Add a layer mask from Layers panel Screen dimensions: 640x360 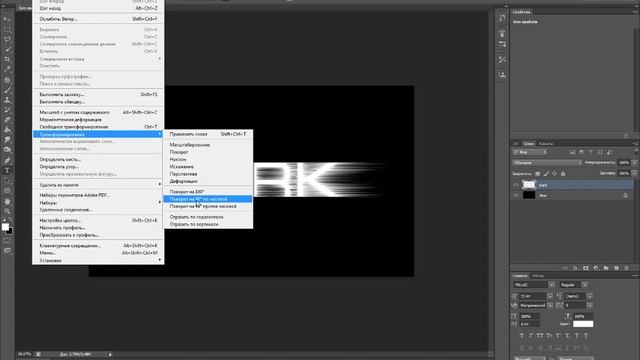(x=586, y=268)
